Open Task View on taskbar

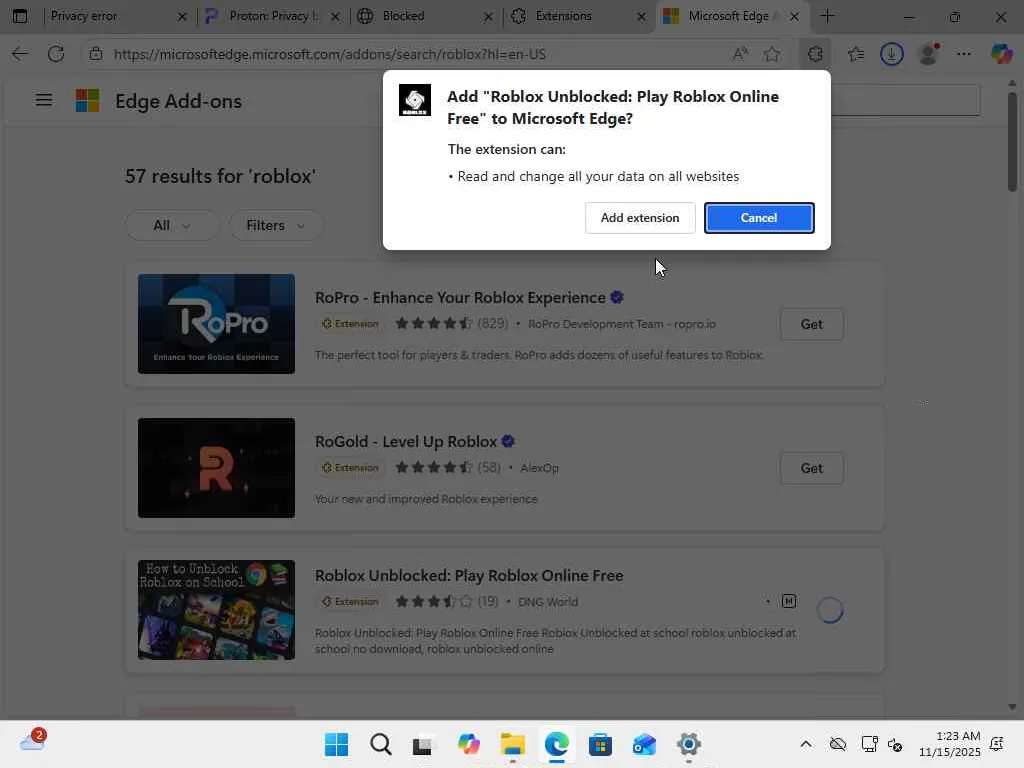[423, 744]
